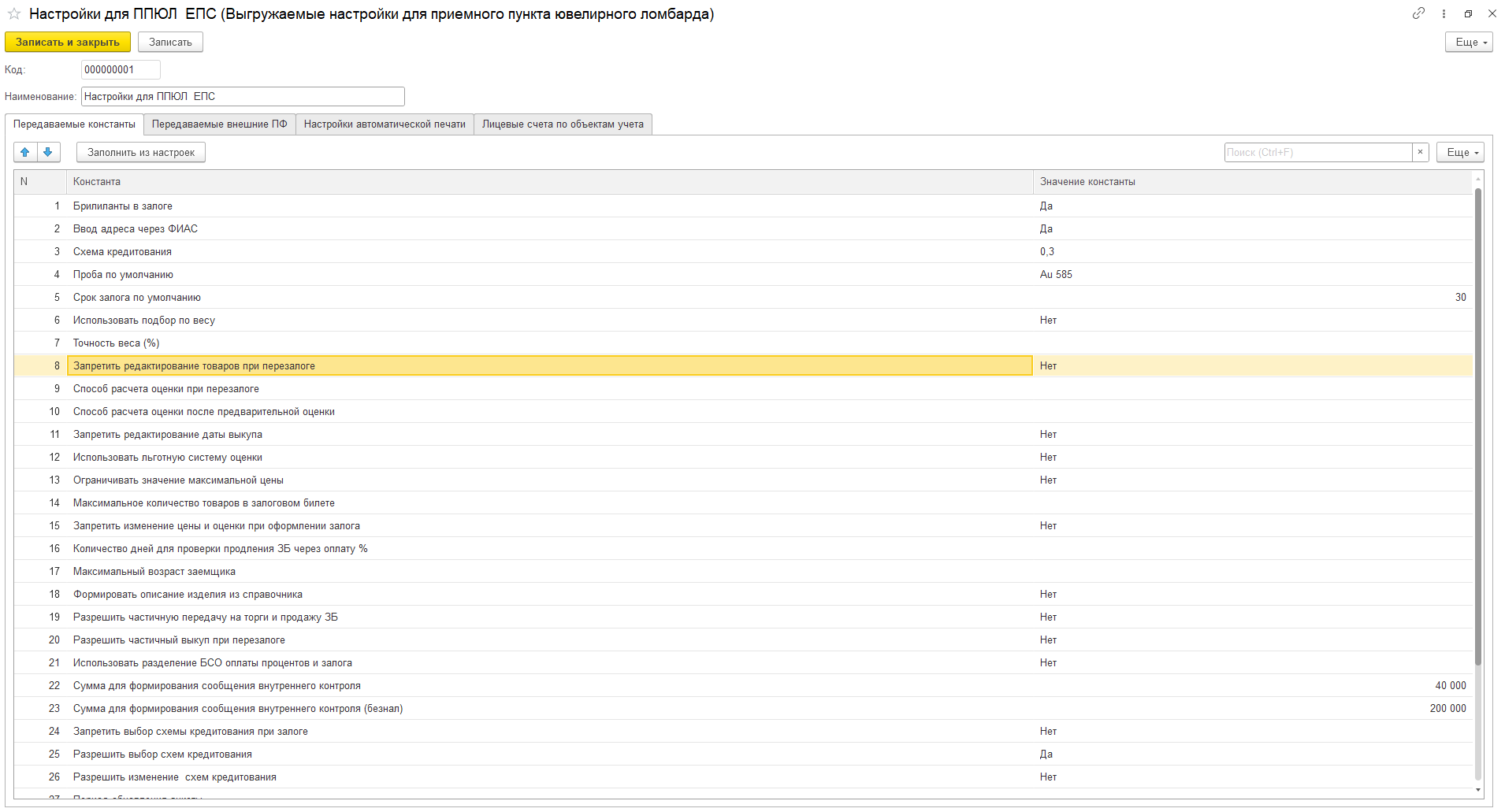Click the scrollbar up arrow in the table
The width and height of the screenshot is (1505, 812).
(x=1478, y=181)
